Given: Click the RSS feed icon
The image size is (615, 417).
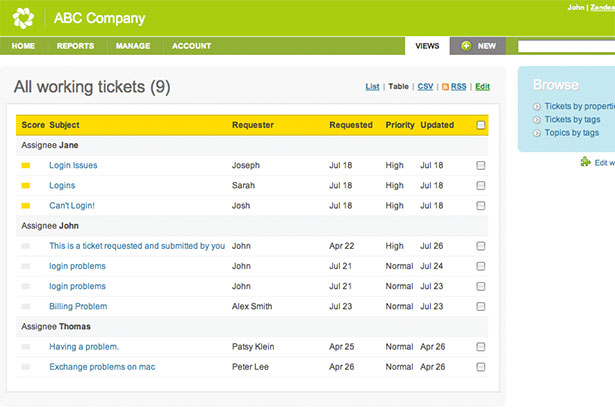Looking at the screenshot, I should point(446,87).
